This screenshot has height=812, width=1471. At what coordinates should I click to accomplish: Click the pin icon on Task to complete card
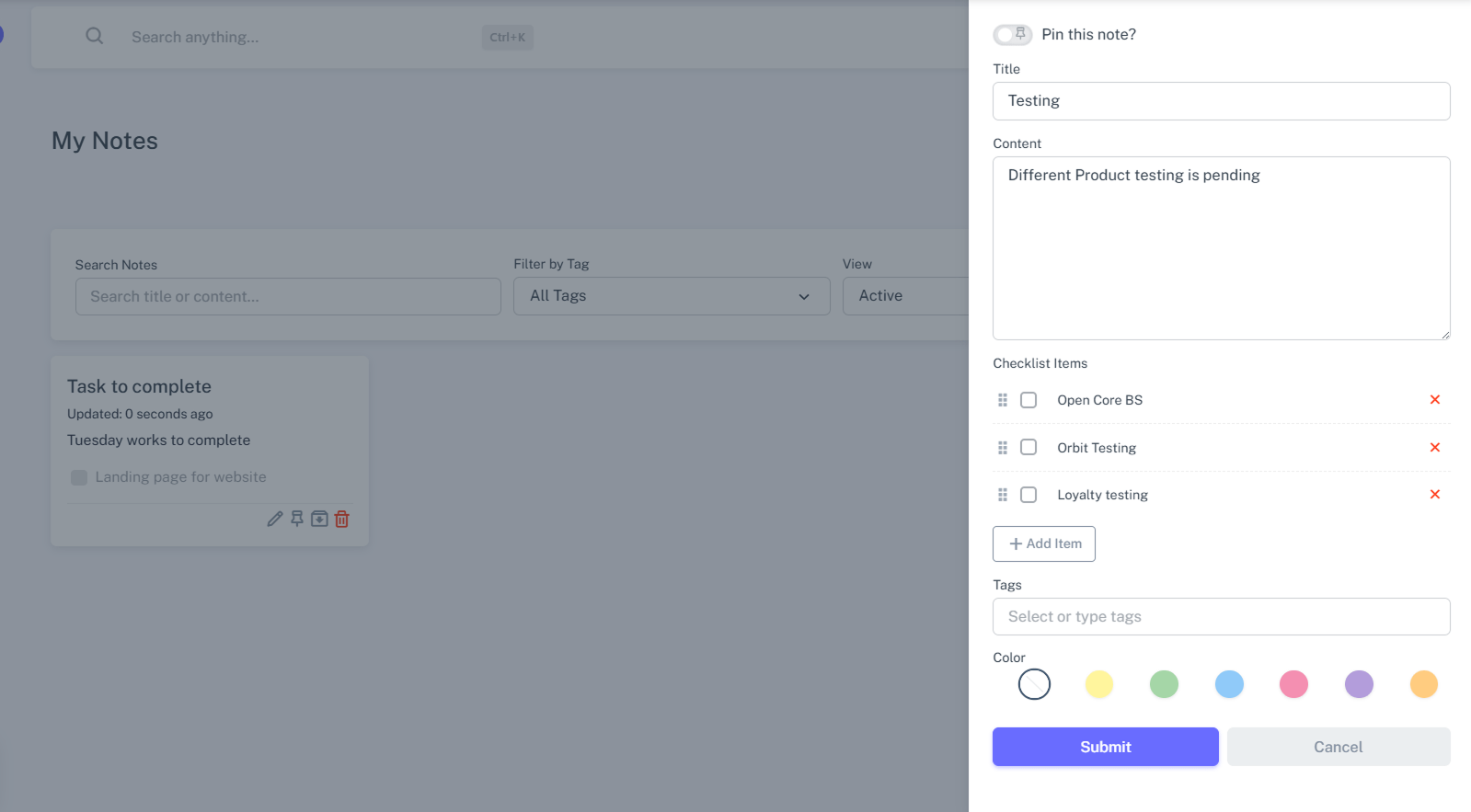click(x=297, y=519)
